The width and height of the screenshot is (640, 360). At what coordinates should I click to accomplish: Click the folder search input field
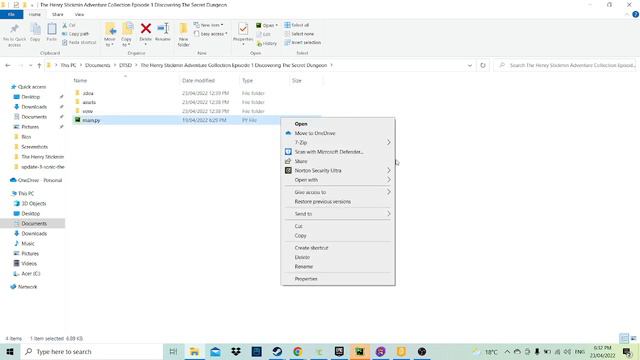566,65
